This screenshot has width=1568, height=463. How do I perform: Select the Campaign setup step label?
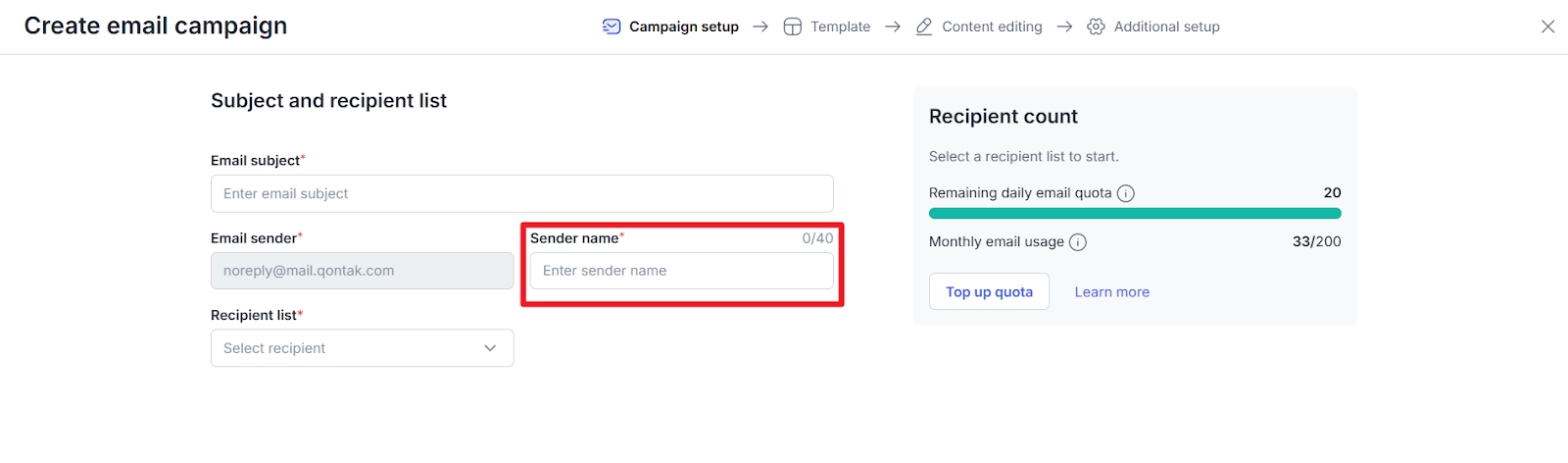(x=683, y=26)
